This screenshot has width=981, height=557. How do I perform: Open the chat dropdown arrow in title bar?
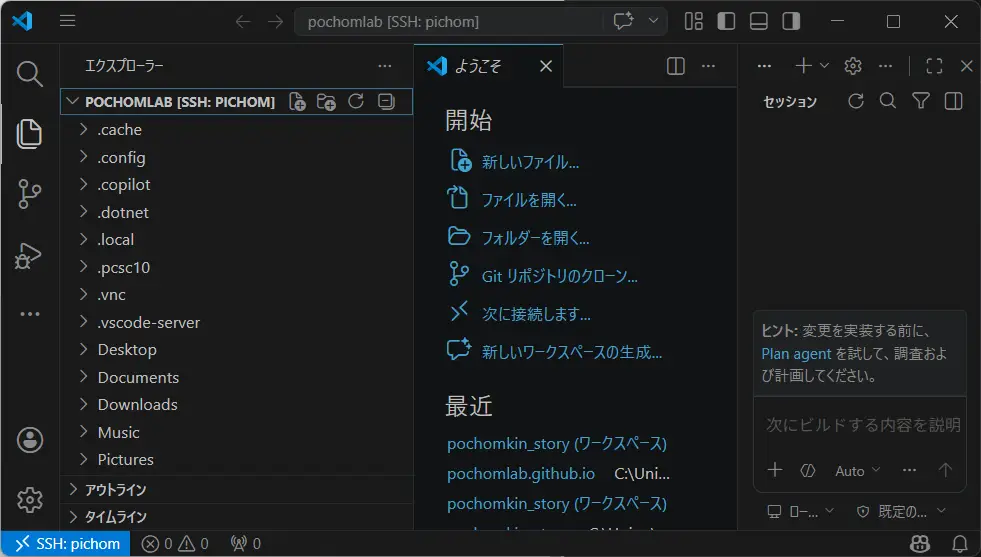653,21
